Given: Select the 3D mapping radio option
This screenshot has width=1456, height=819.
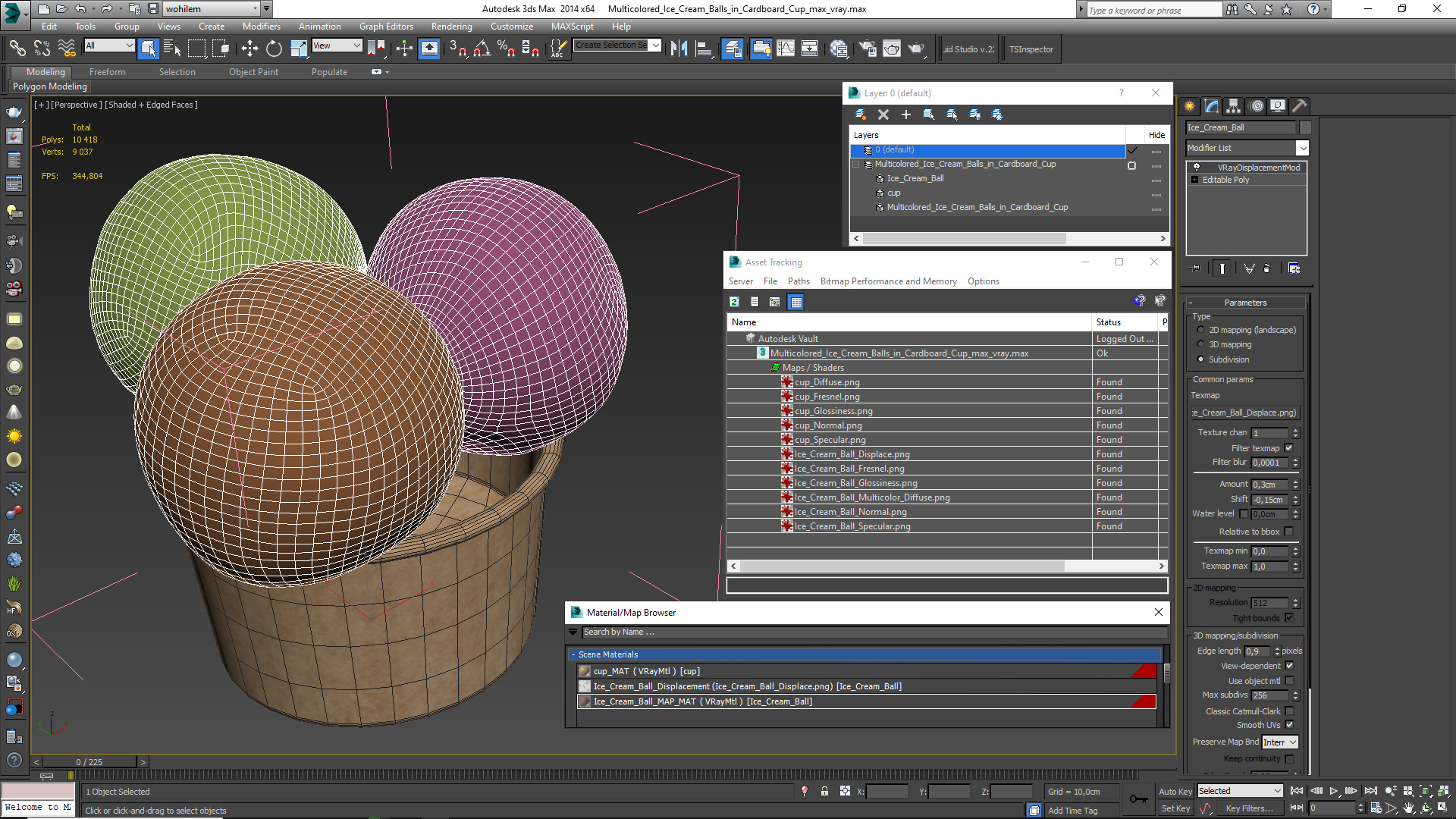Looking at the screenshot, I should point(1200,344).
